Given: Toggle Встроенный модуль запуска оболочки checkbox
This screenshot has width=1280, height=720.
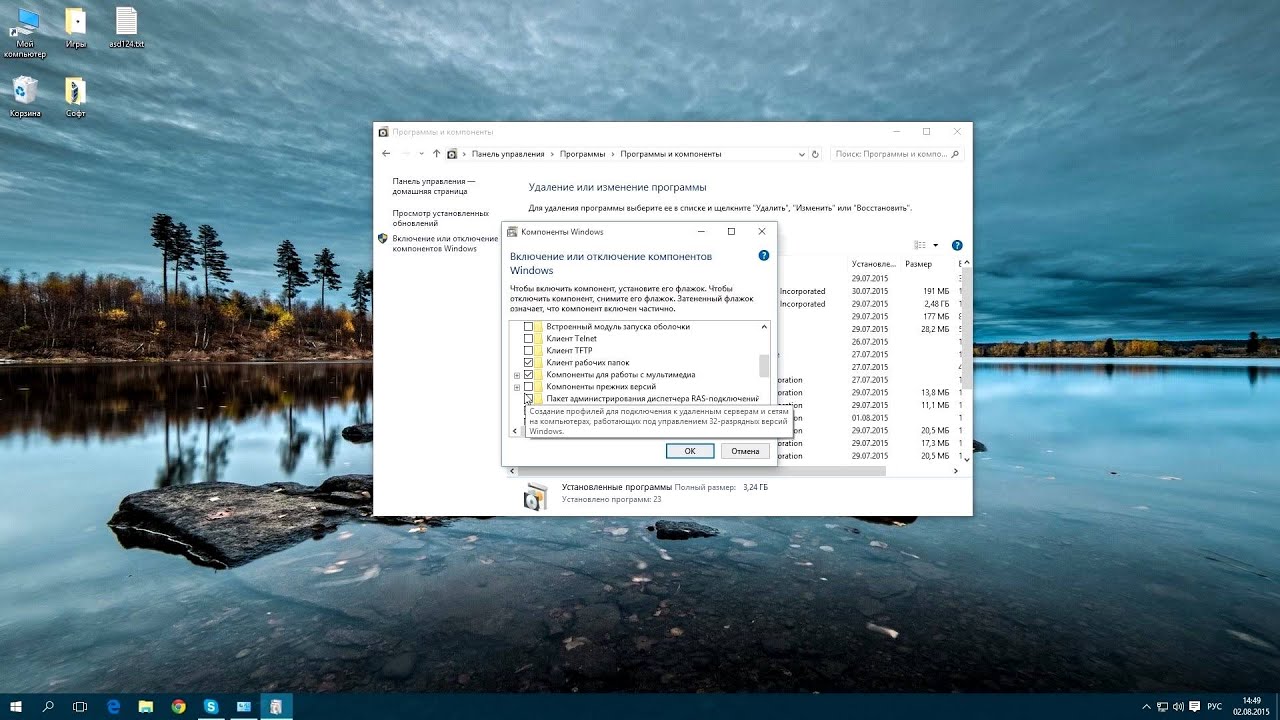Looking at the screenshot, I should tap(529, 327).
